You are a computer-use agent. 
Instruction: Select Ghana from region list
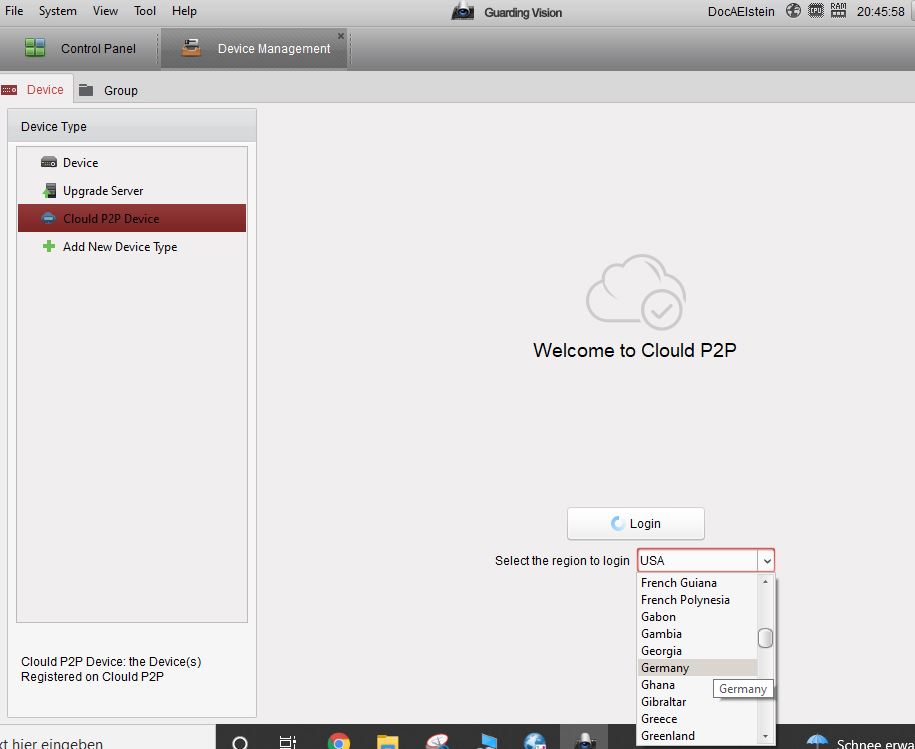pos(676,685)
